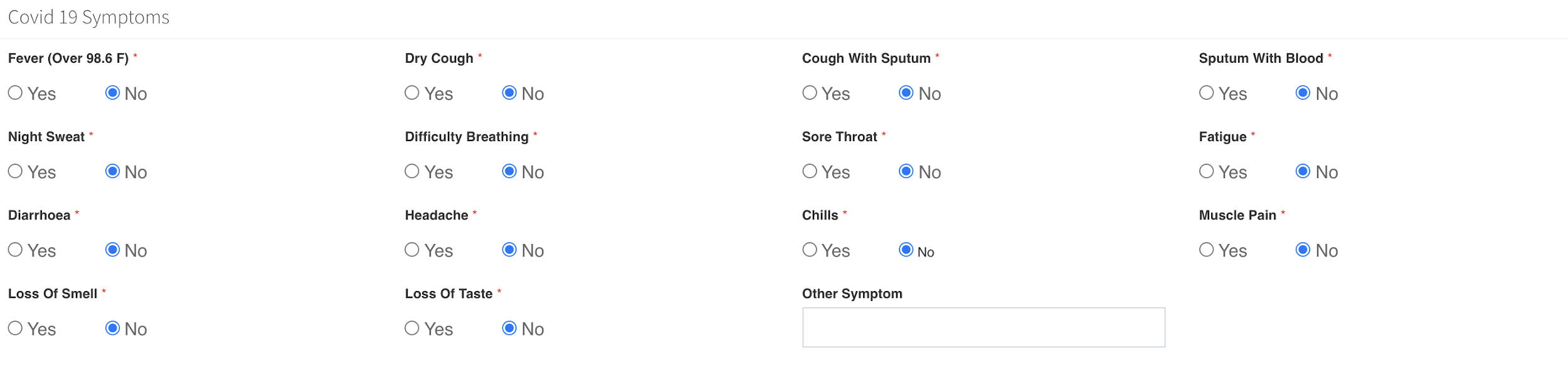Image resolution: width=1568 pixels, height=370 pixels.
Task: Mark Yes for Sputum With Blood
Action: click(1206, 93)
